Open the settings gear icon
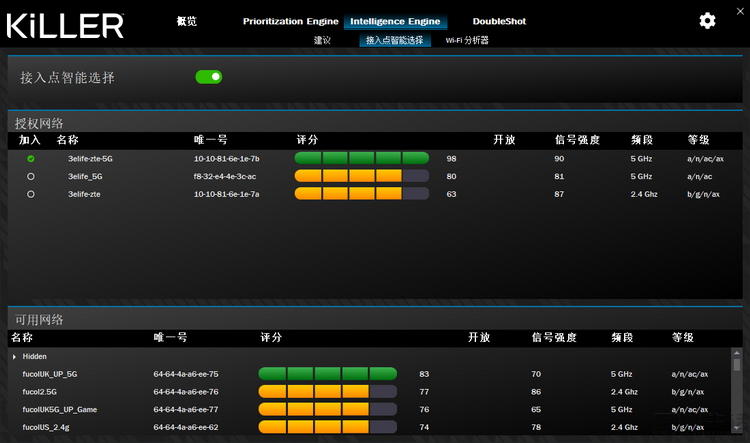This screenshot has width=750, height=443. [x=707, y=21]
